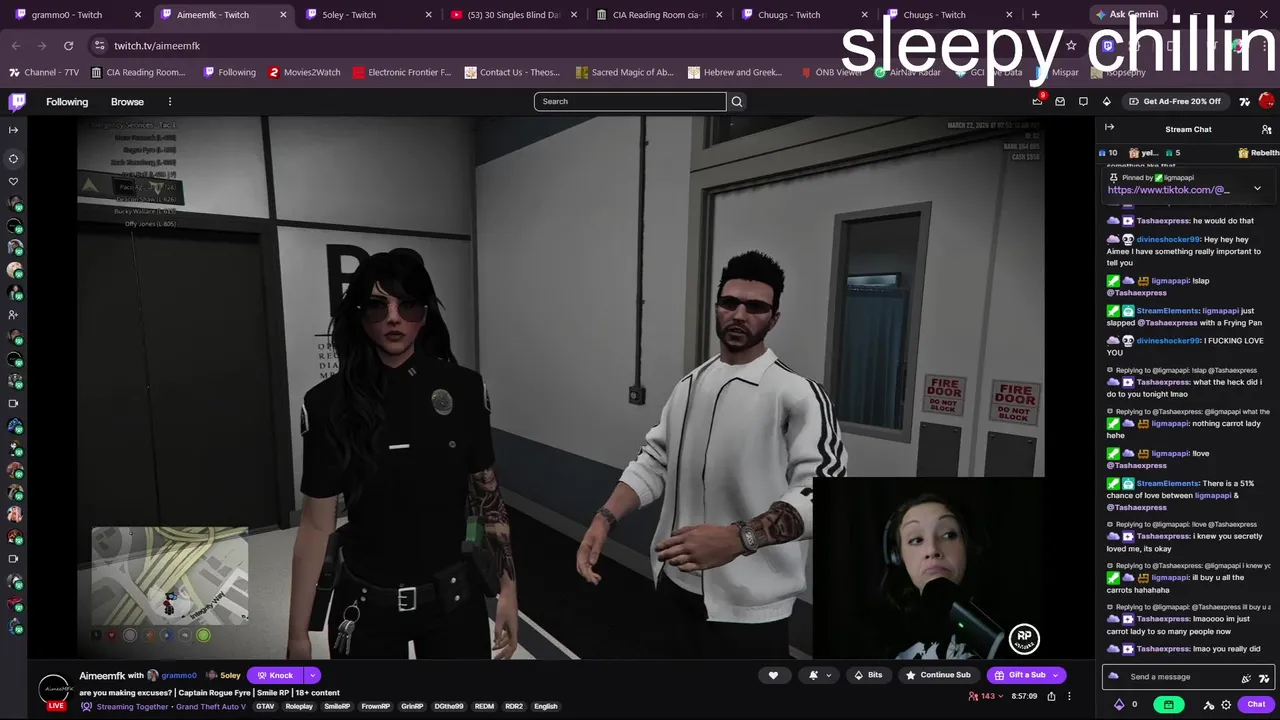This screenshot has width=1280, height=720.
Task: Open the Electronic Frontier bookmark
Action: 402,72
